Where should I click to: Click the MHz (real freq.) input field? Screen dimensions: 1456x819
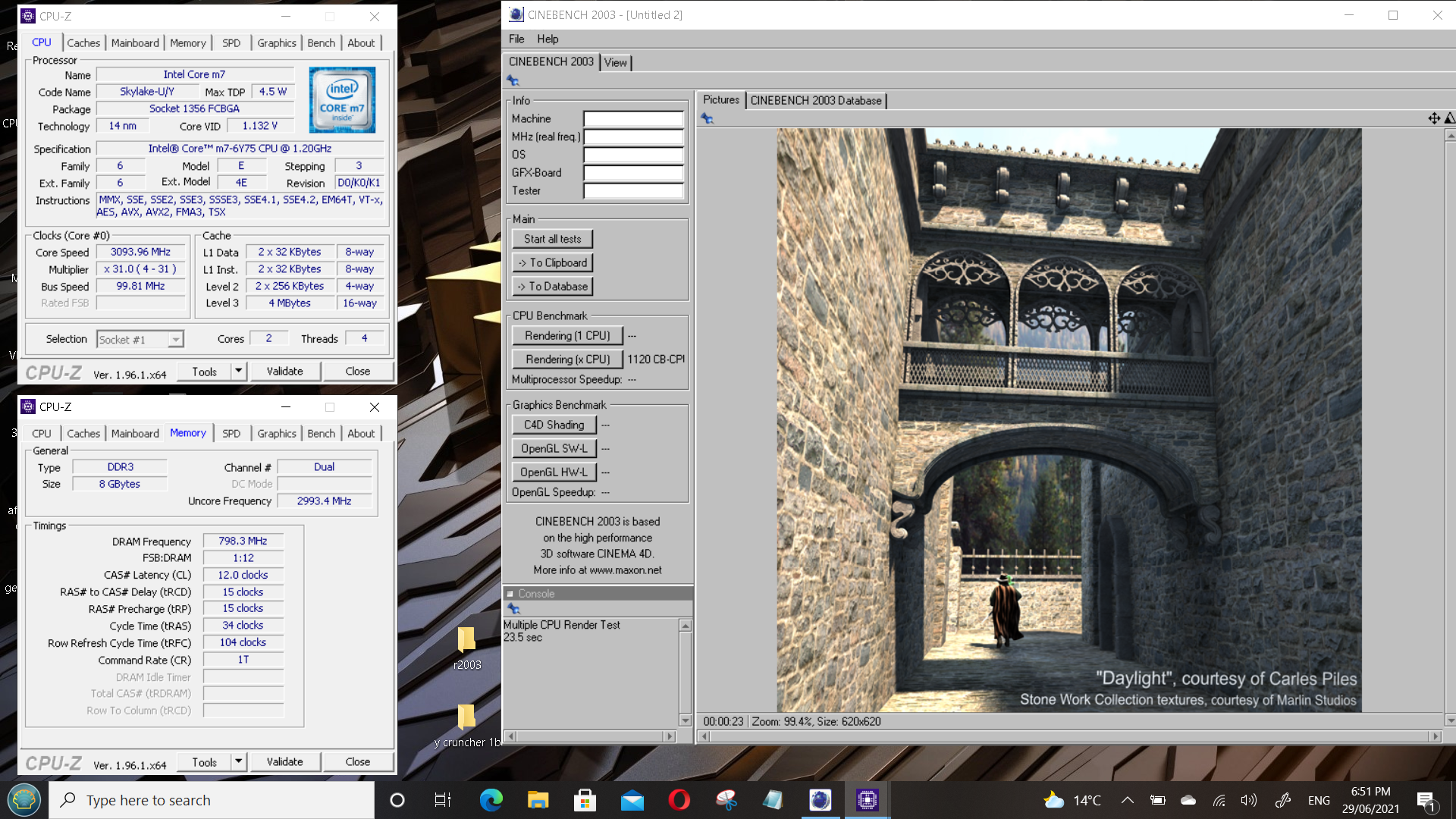[x=633, y=136]
